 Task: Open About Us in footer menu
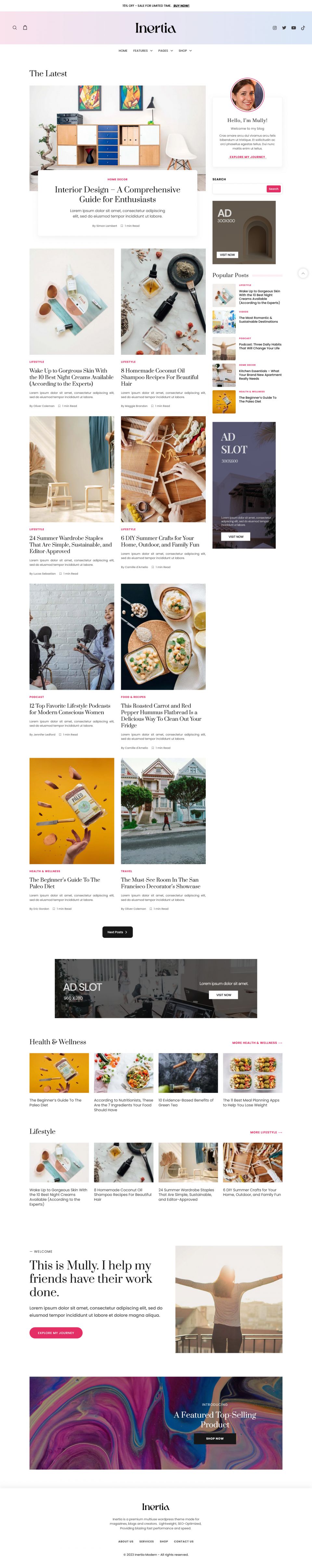click(x=126, y=1541)
